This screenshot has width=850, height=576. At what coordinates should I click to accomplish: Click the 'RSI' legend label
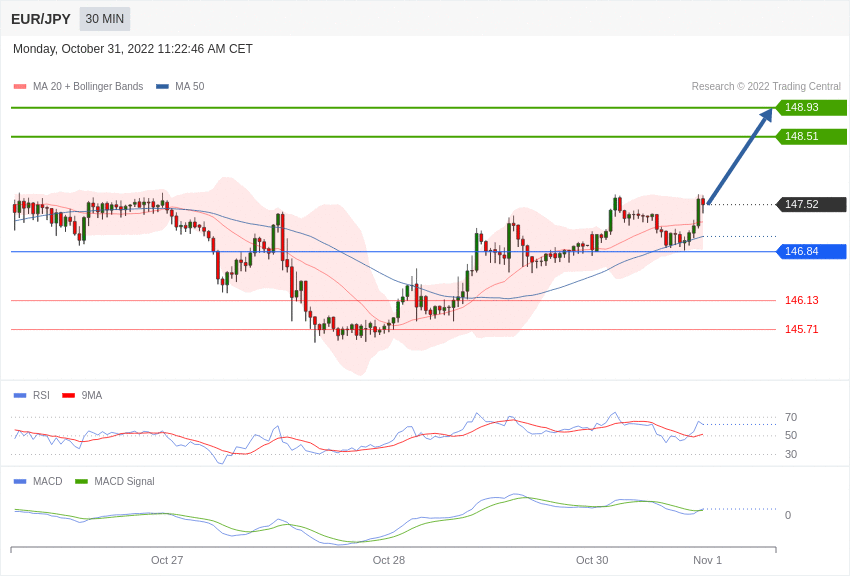click(41, 395)
